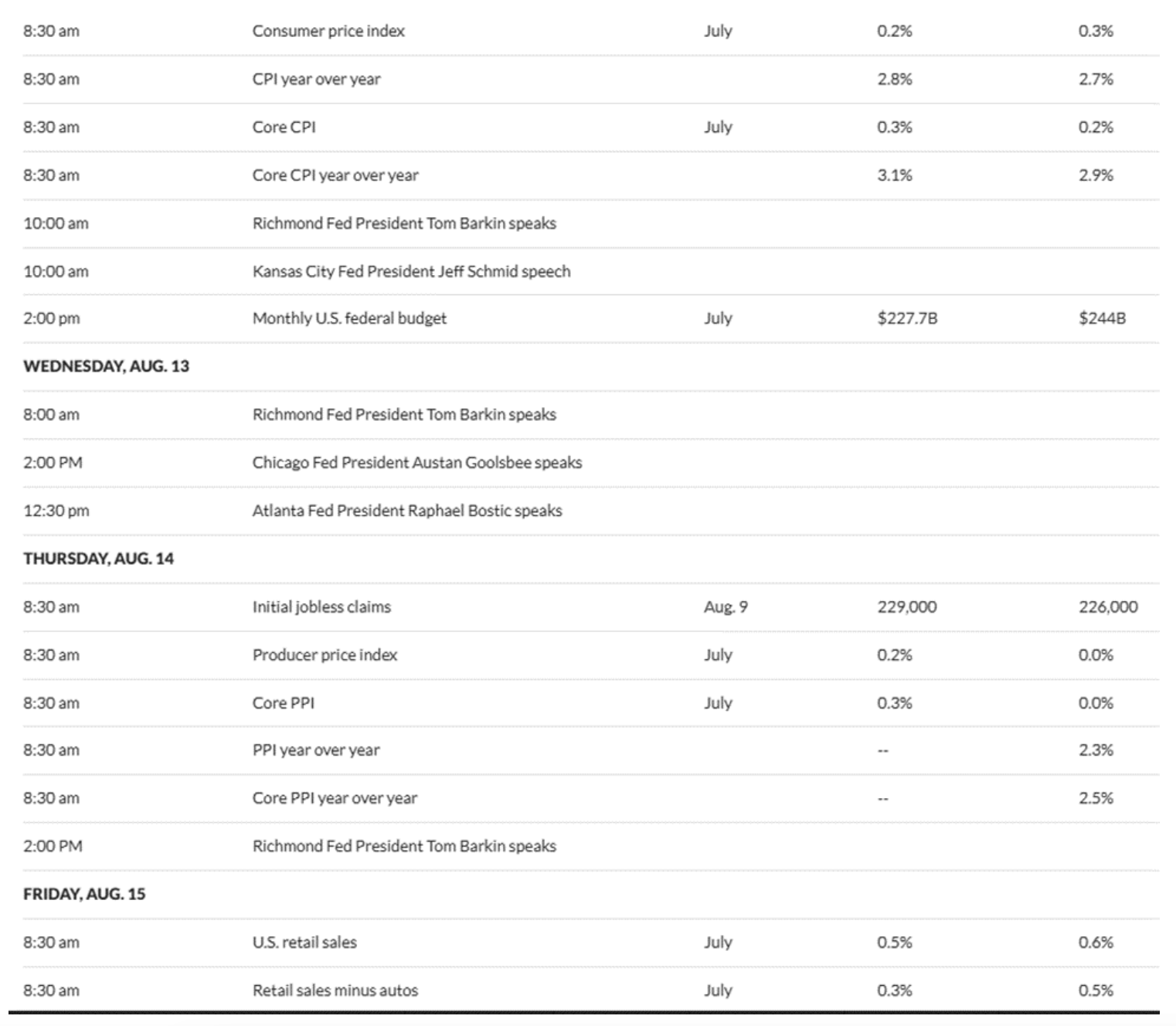Open Core CPI year over year entry
The height and width of the screenshot is (1026, 1176).
[x=335, y=175]
